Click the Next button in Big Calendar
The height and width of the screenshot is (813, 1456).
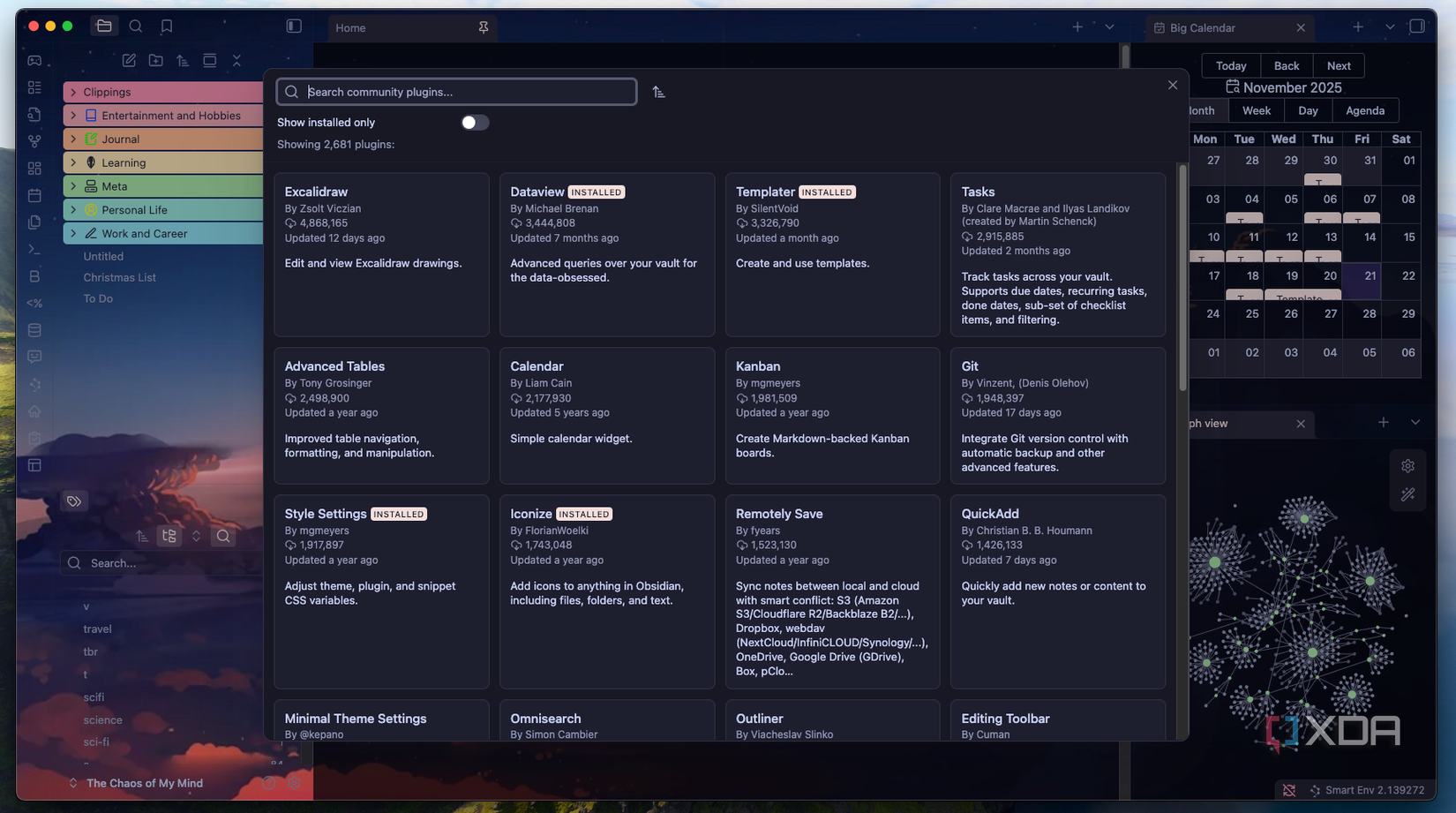pyautogui.click(x=1339, y=66)
